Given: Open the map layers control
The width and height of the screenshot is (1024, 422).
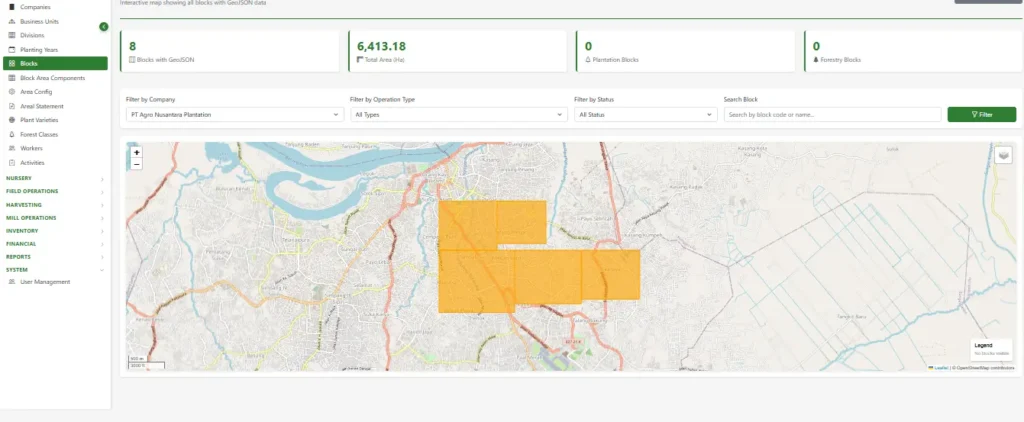Looking at the screenshot, I should click(x=1003, y=155).
